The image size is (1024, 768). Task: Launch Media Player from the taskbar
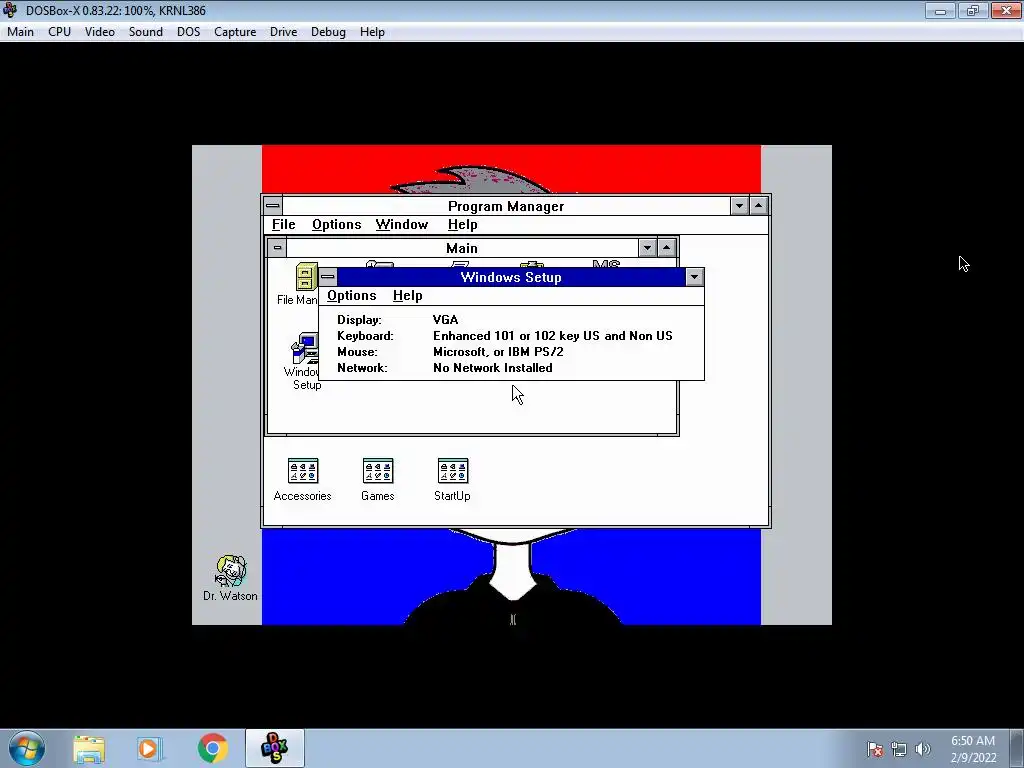(149, 749)
